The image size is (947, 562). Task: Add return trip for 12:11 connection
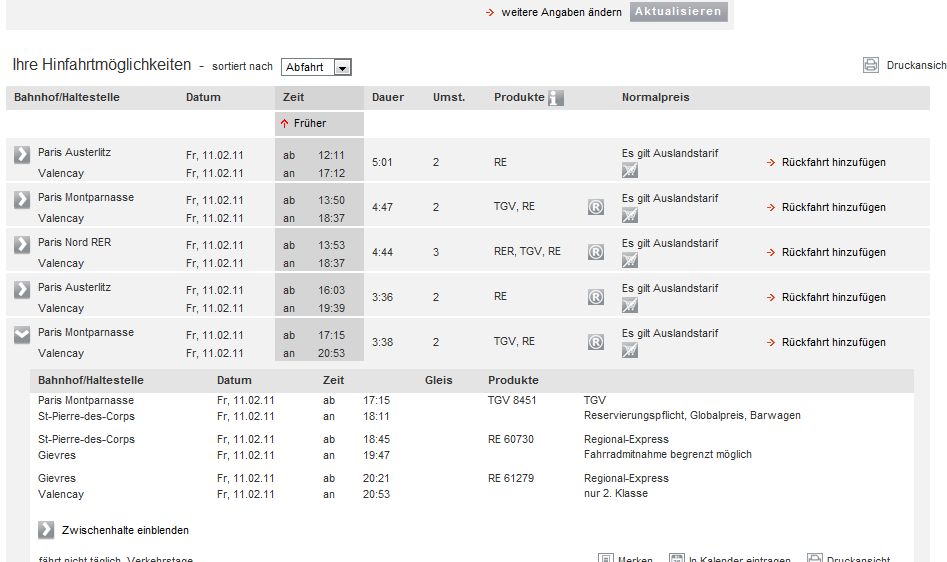[833, 162]
